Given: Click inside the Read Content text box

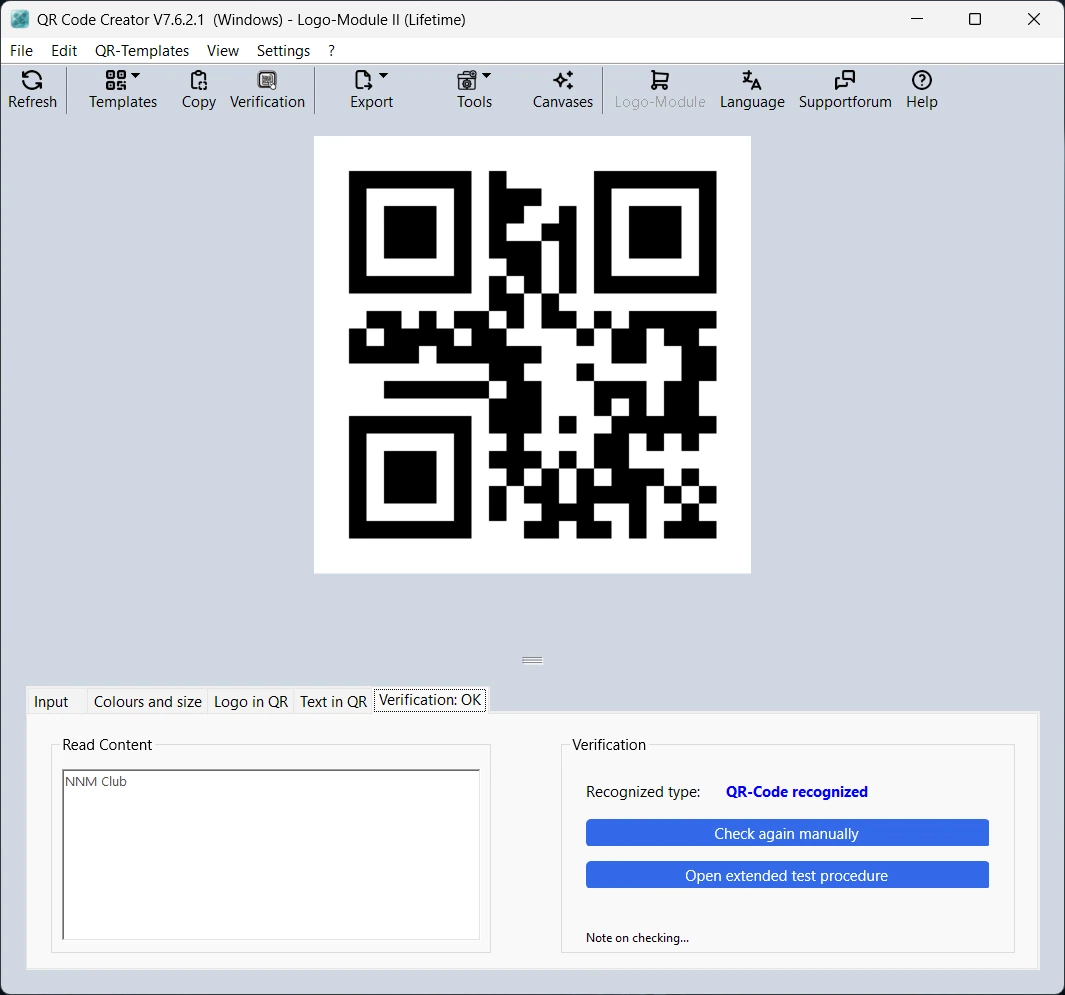Looking at the screenshot, I should point(271,854).
